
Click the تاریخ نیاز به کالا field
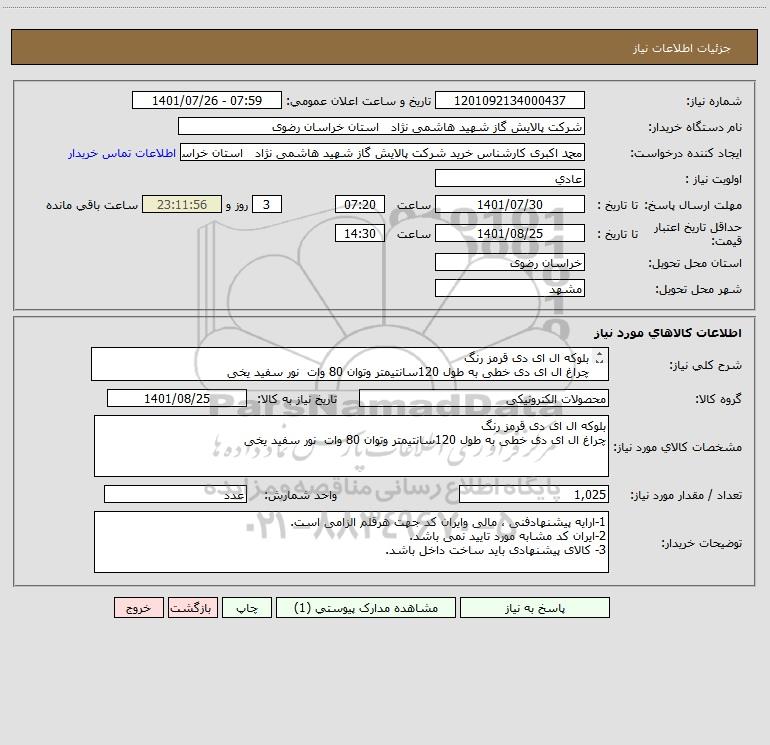[177, 398]
